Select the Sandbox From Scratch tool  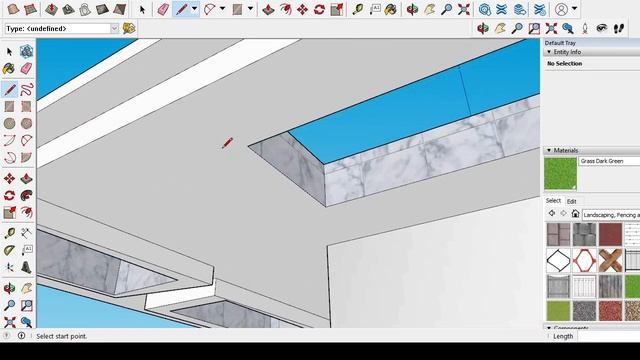(x=30, y=9)
